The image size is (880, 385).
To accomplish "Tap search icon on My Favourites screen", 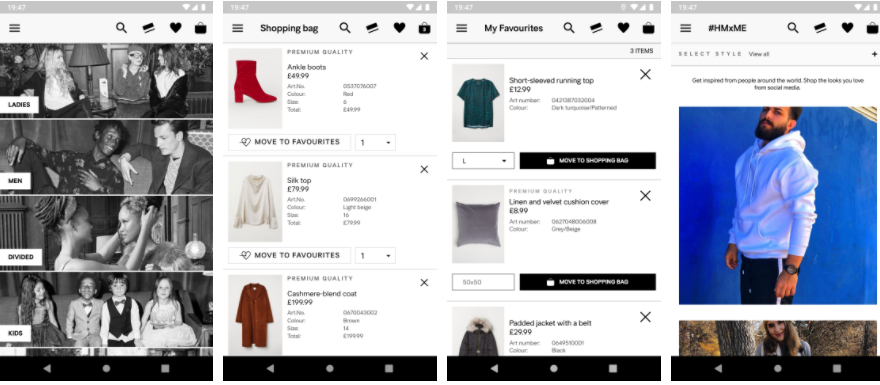I will pos(569,28).
